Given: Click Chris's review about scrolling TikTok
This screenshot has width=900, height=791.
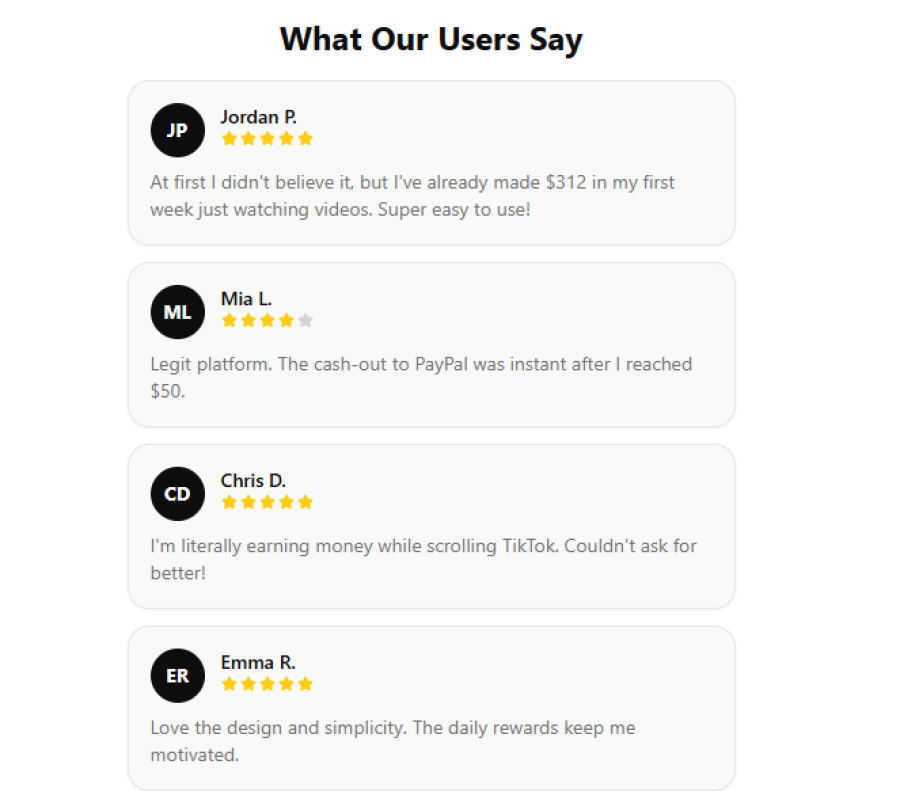Looking at the screenshot, I should tap(423, 559).
